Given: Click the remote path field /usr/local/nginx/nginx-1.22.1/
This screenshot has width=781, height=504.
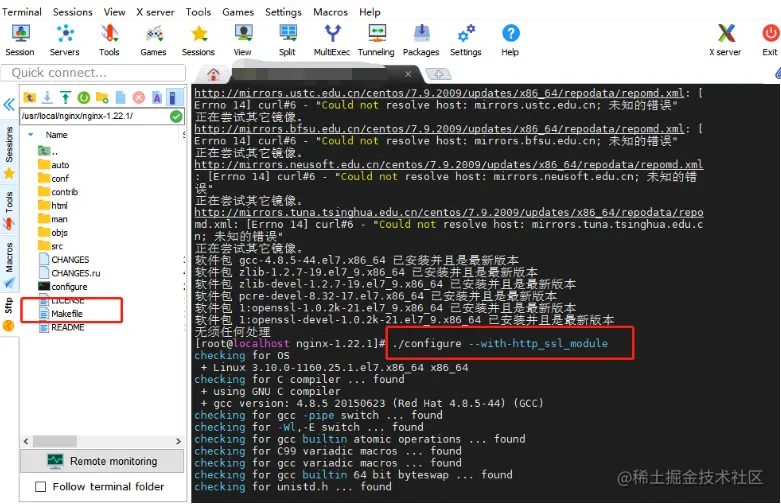Looking at the screenshot, I should tap(95, 116).
